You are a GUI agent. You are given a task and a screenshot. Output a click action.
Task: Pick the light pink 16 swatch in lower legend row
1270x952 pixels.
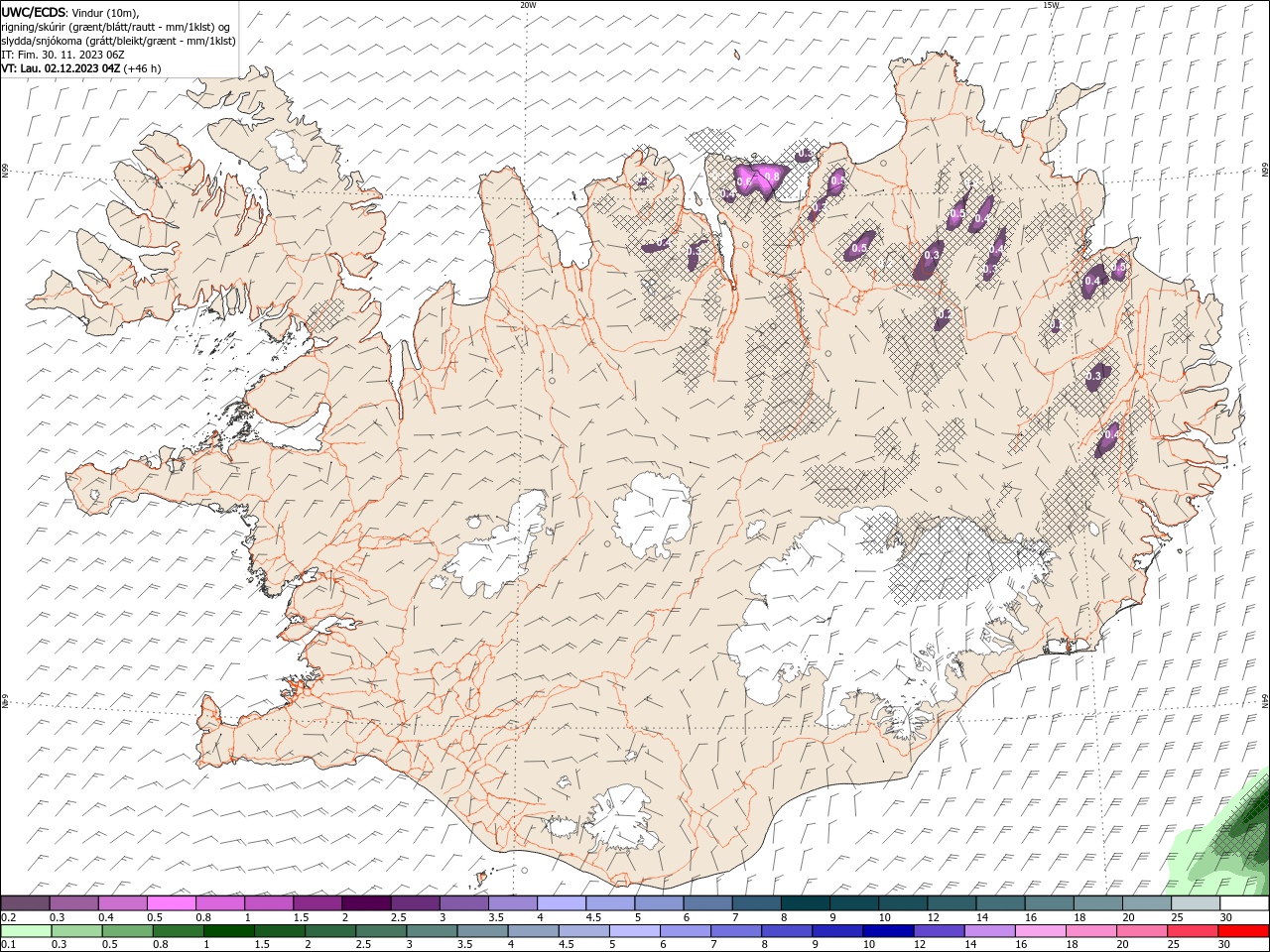tap(1039, 931)
